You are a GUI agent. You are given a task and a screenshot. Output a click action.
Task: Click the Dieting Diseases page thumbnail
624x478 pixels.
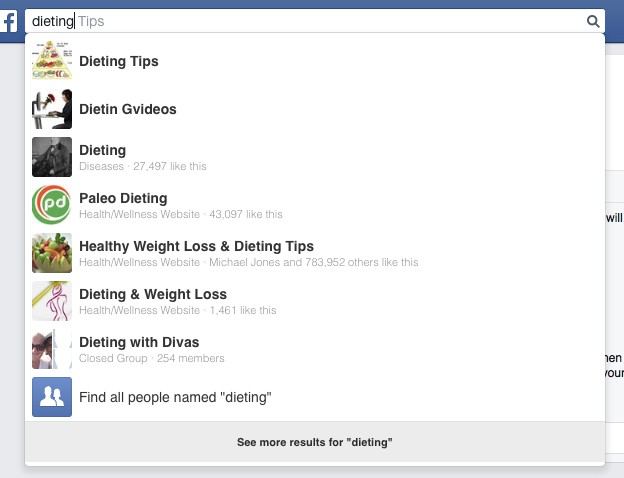[x=52, y=157]
